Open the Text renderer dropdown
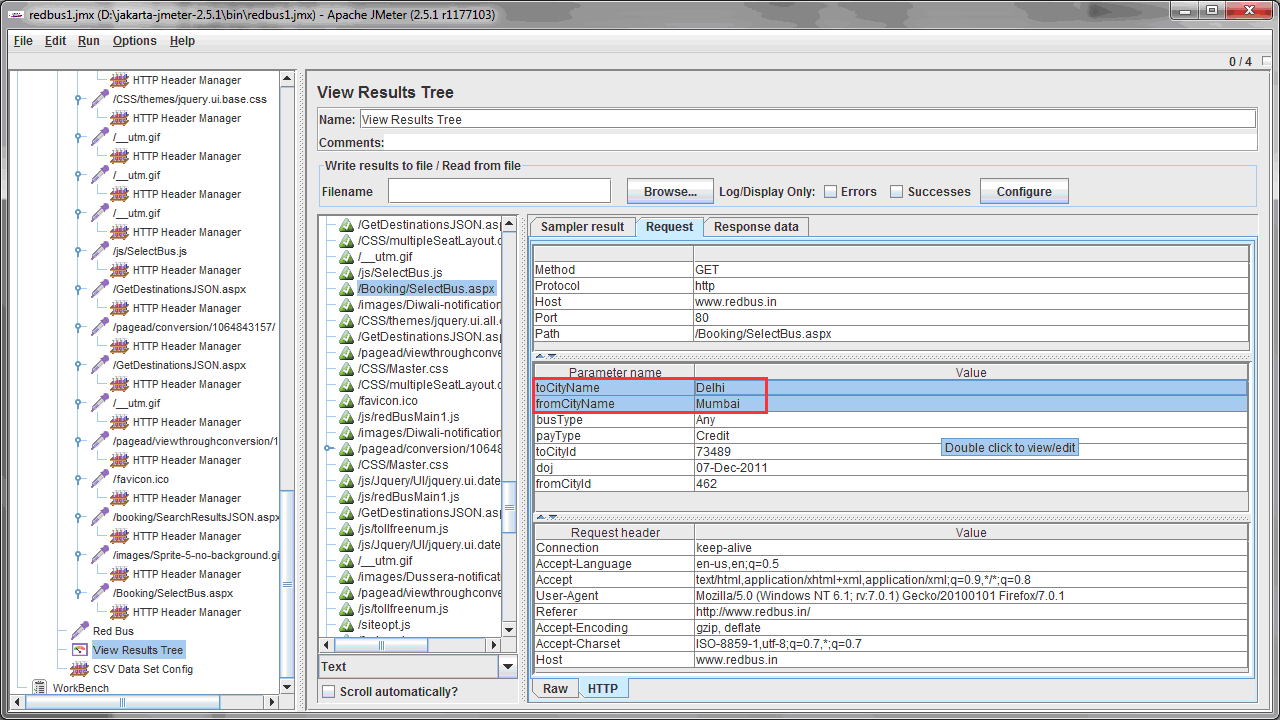Screen dimensions: 1280x720 [x=508, y=667]
